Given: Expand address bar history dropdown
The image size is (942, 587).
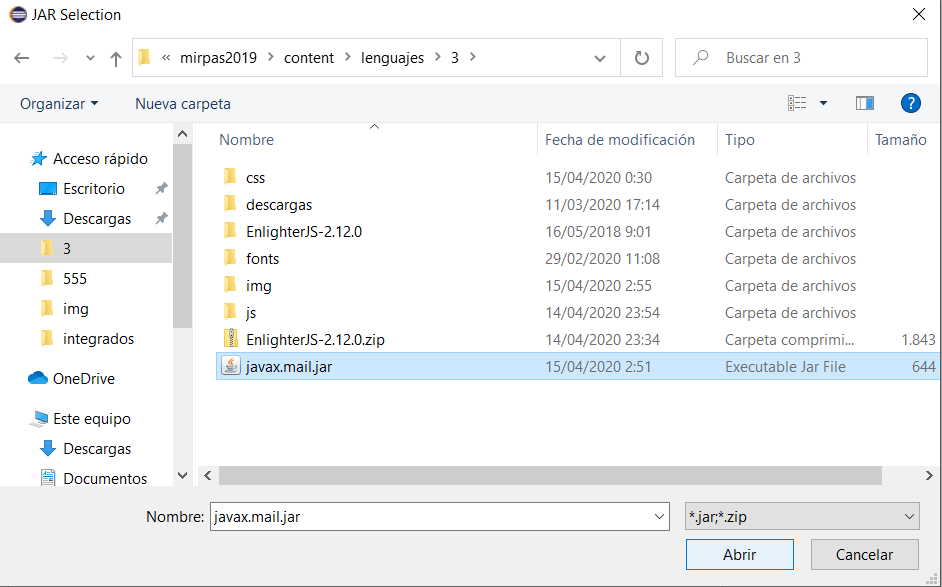Looking at the screenshot, I should pyautogui.click(x=599, y=58).
